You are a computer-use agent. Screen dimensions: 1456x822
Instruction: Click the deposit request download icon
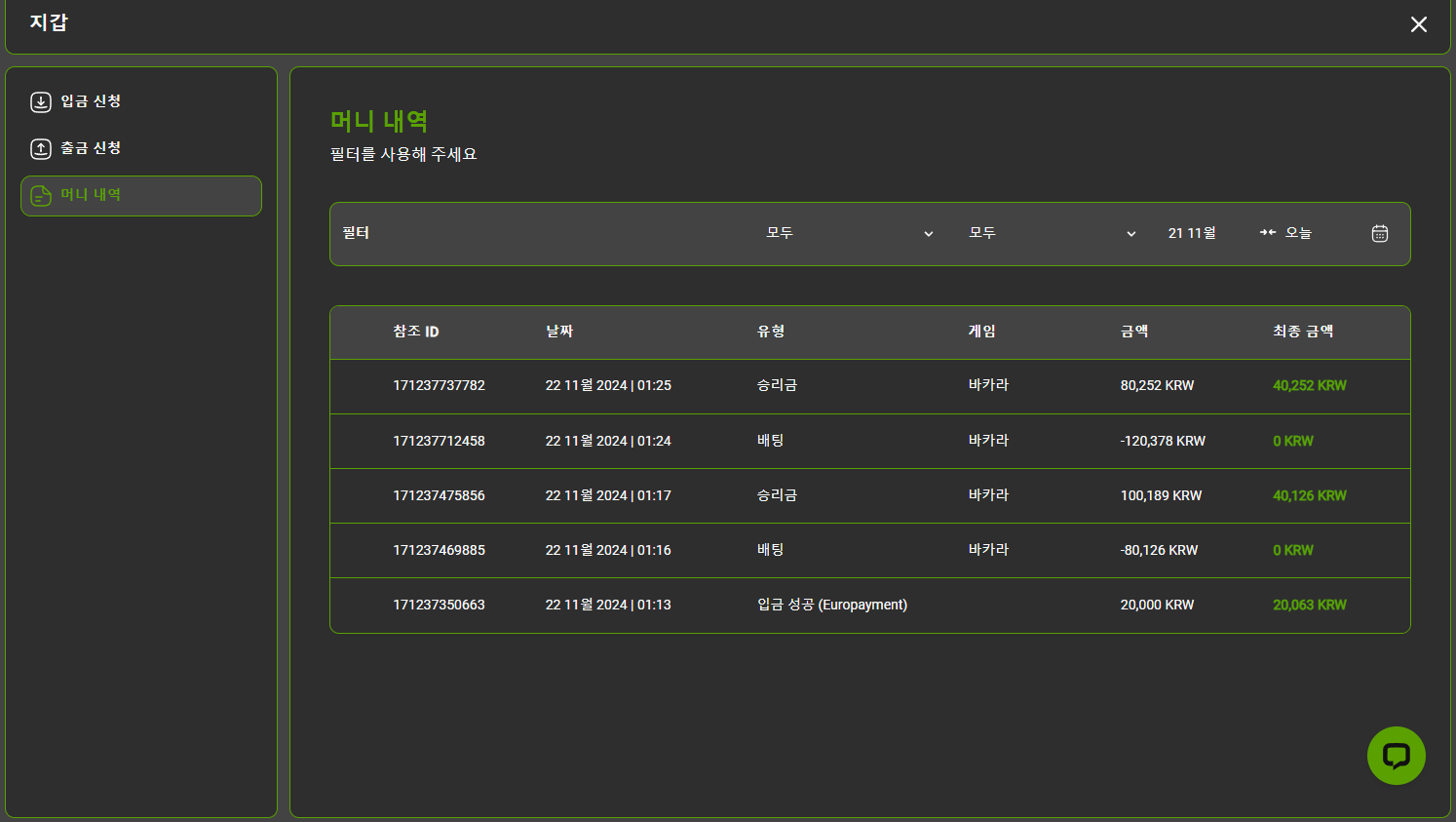[x=41, y=101]
